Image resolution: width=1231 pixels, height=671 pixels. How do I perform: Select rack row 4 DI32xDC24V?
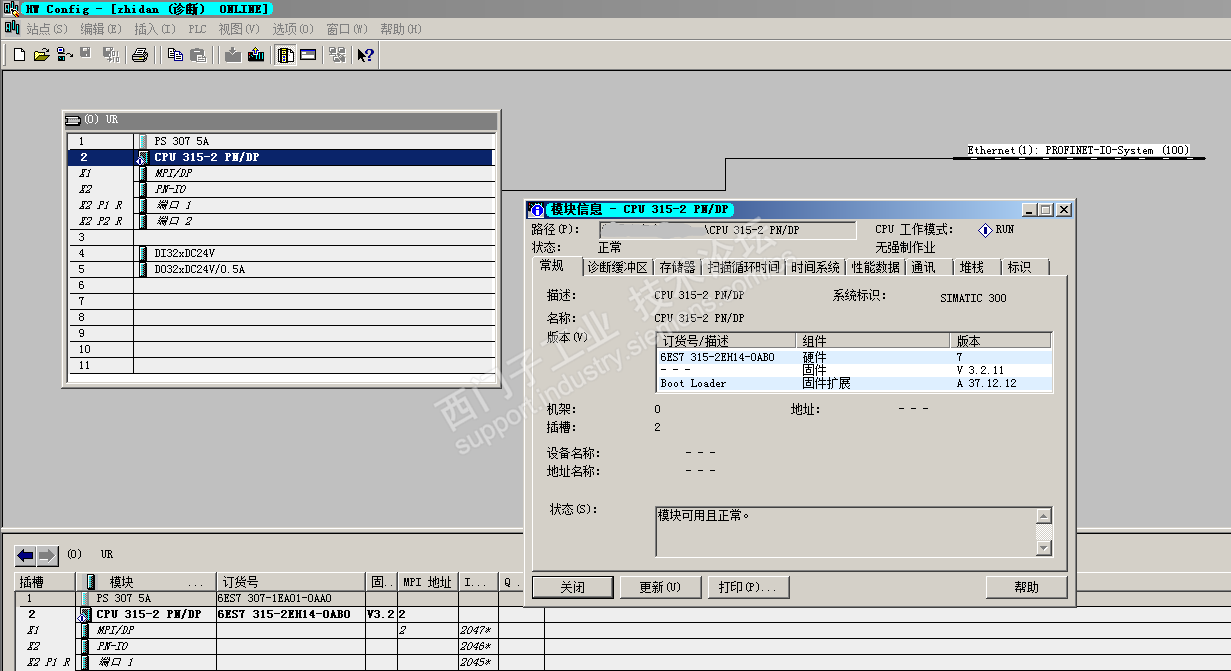pyautogui.click(x=281, y=253)
